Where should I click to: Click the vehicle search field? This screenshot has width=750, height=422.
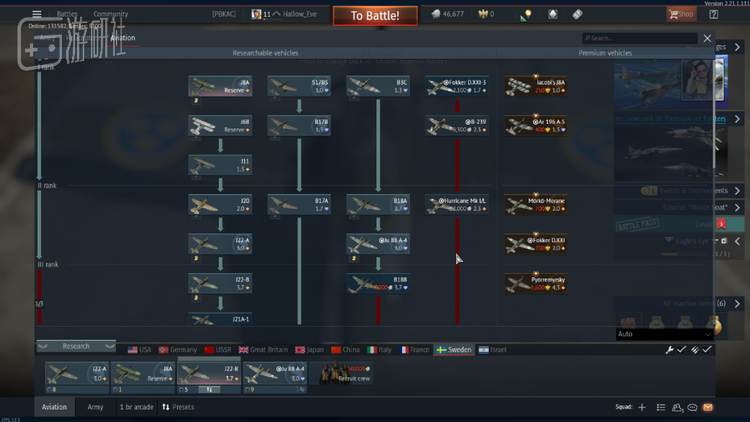(640, 38)
